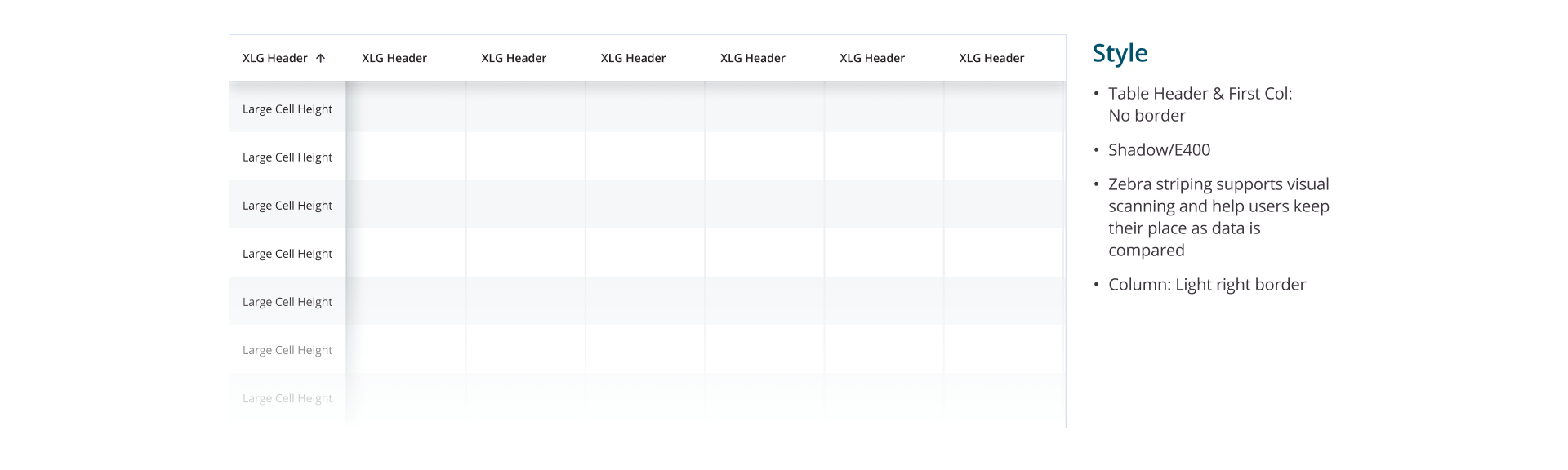Click the Style heading

tap(1120, 53)
